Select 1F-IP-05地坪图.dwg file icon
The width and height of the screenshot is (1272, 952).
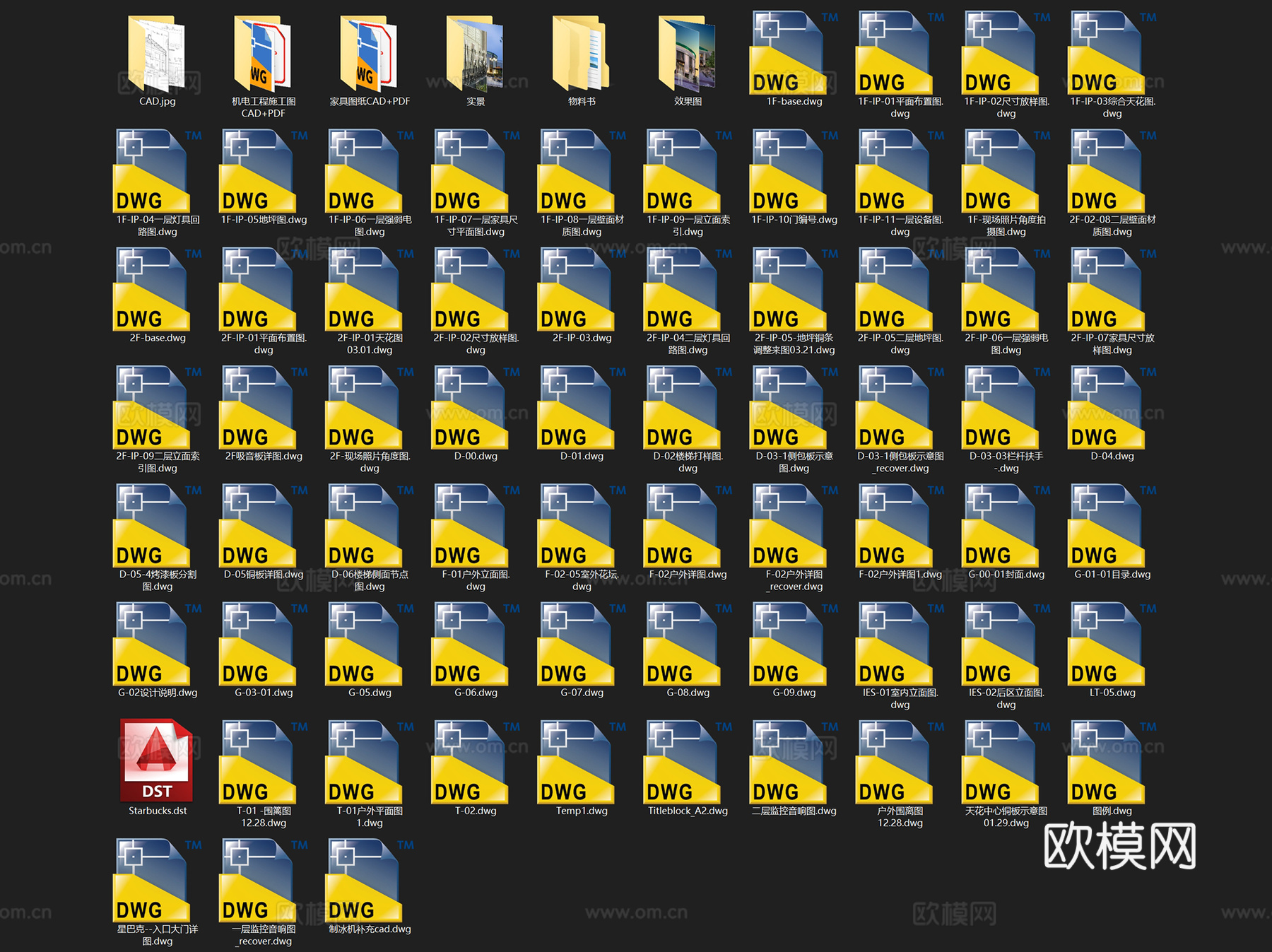257,171
